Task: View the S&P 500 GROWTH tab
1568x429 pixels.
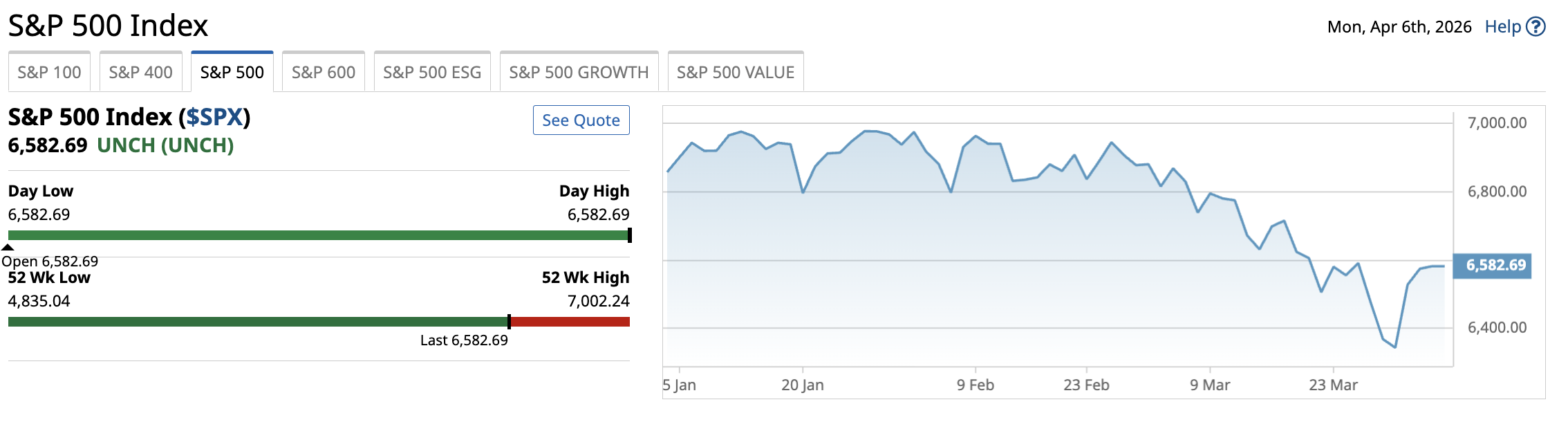Action: pyautogui.click(x=579, y=72)
